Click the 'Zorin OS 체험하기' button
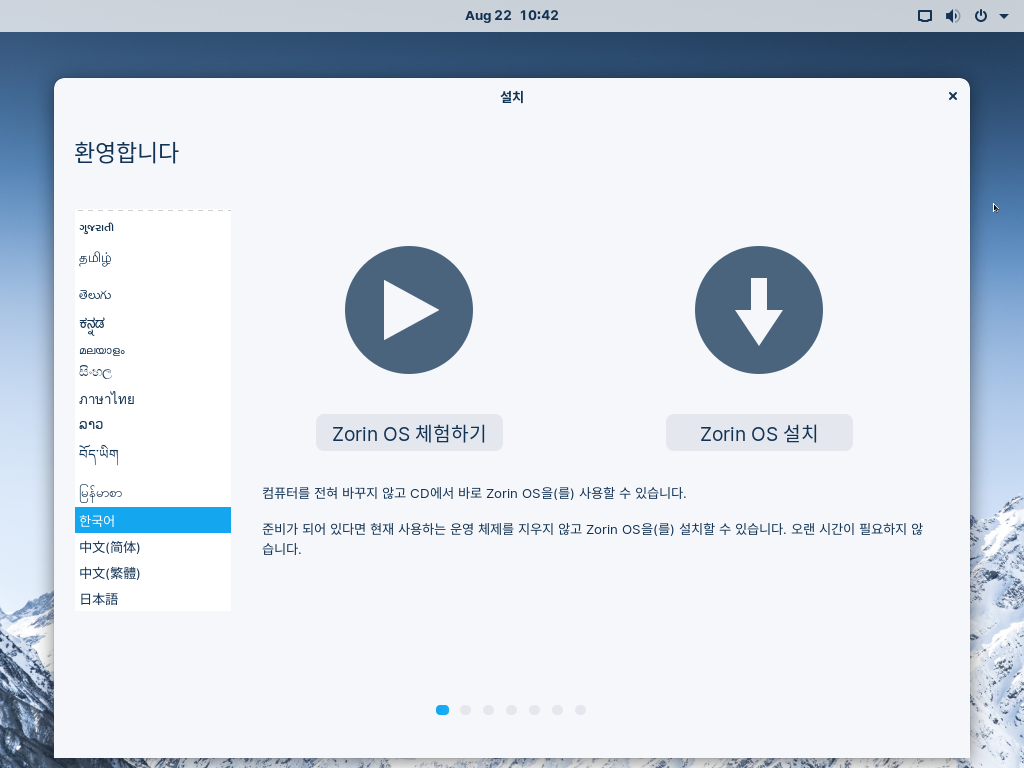The image size is (1024, 768). coord(409,432)
